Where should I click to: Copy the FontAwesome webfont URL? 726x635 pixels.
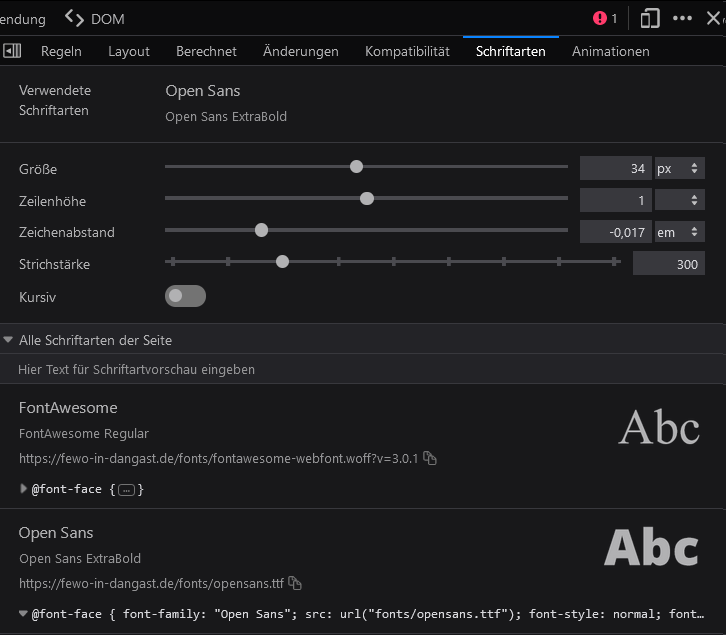pyautogui.click(x=430, y=458)
